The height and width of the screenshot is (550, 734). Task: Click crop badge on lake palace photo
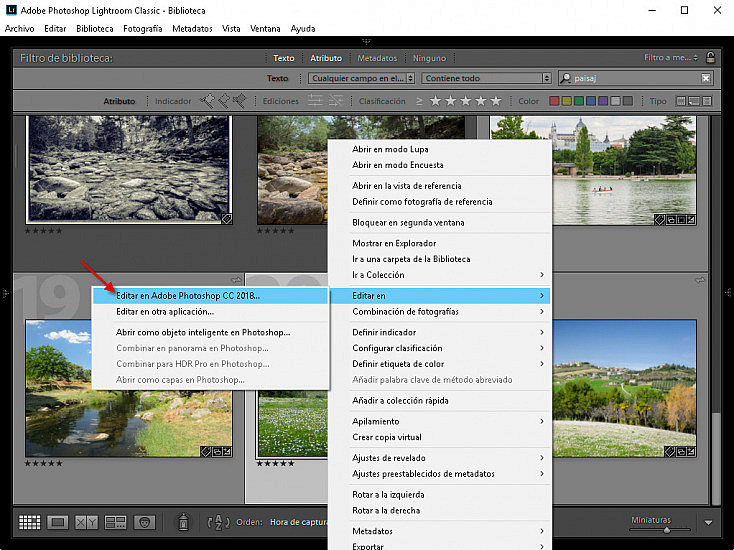681,220
